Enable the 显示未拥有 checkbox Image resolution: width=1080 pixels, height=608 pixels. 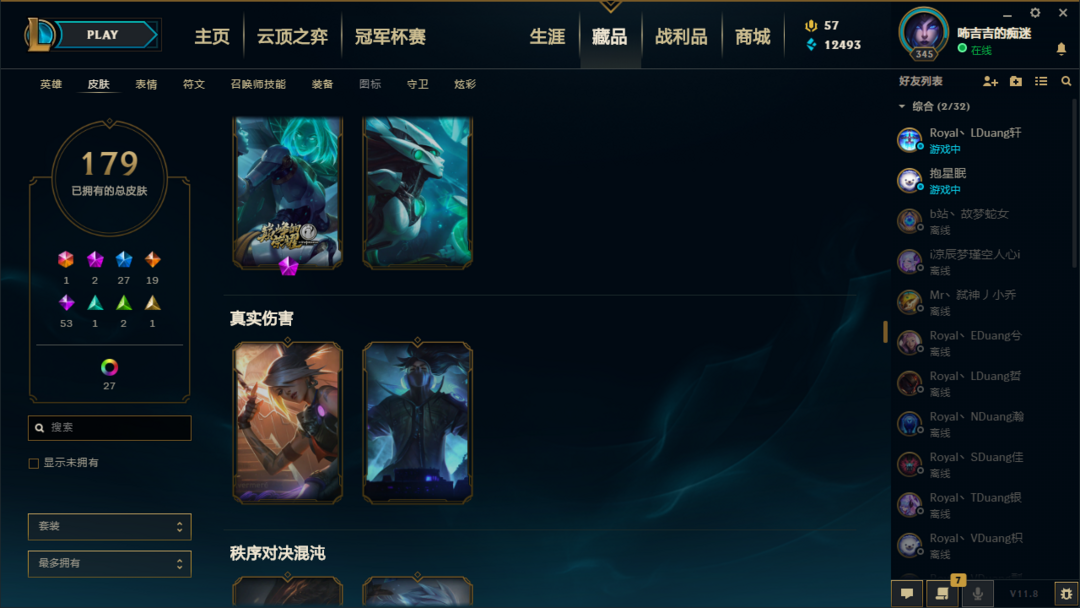click(x=34, y=463)
